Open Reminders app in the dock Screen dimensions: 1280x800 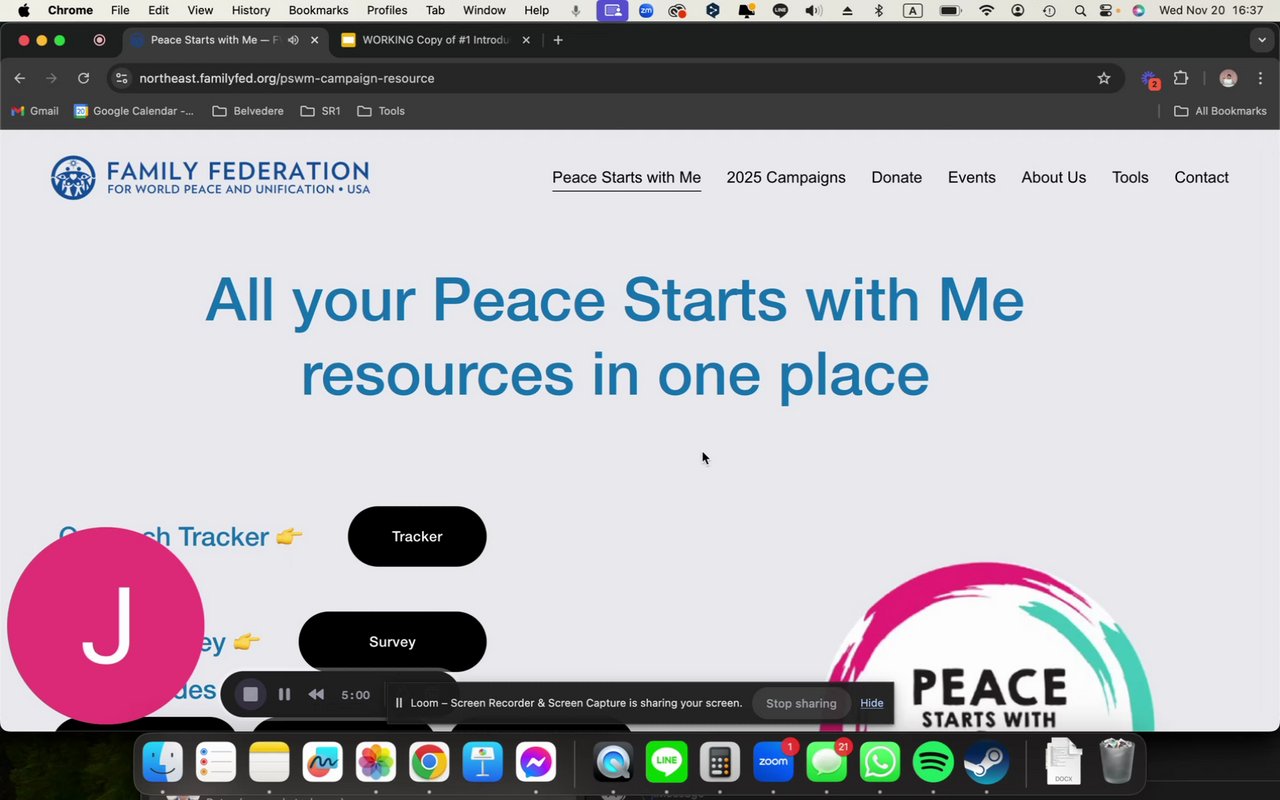point(215,763)
